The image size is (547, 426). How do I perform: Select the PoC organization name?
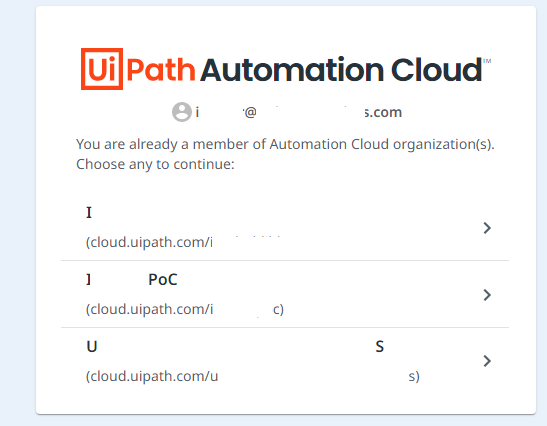point(132,279)
